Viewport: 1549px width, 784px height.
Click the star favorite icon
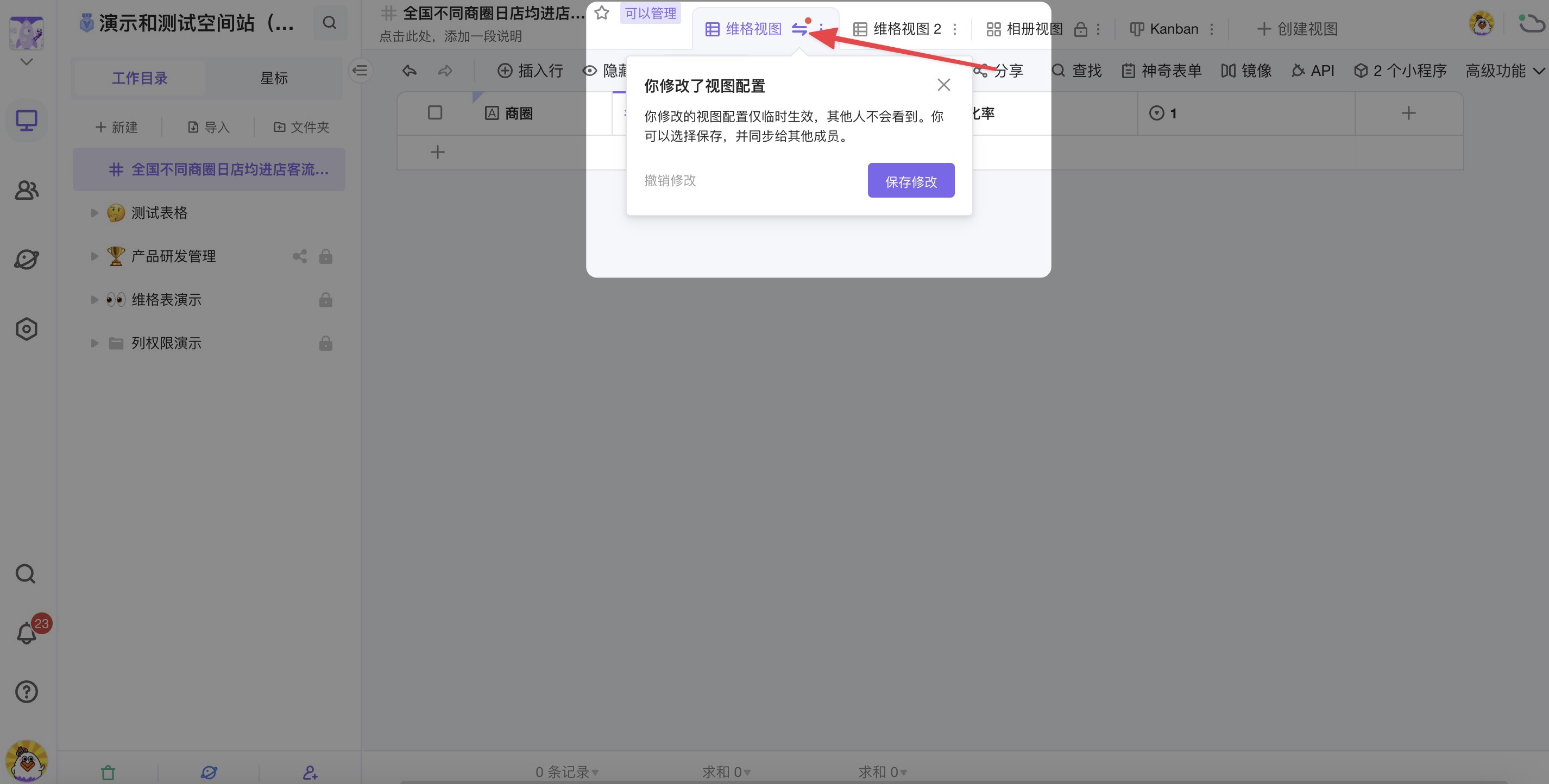pos(601,12)
